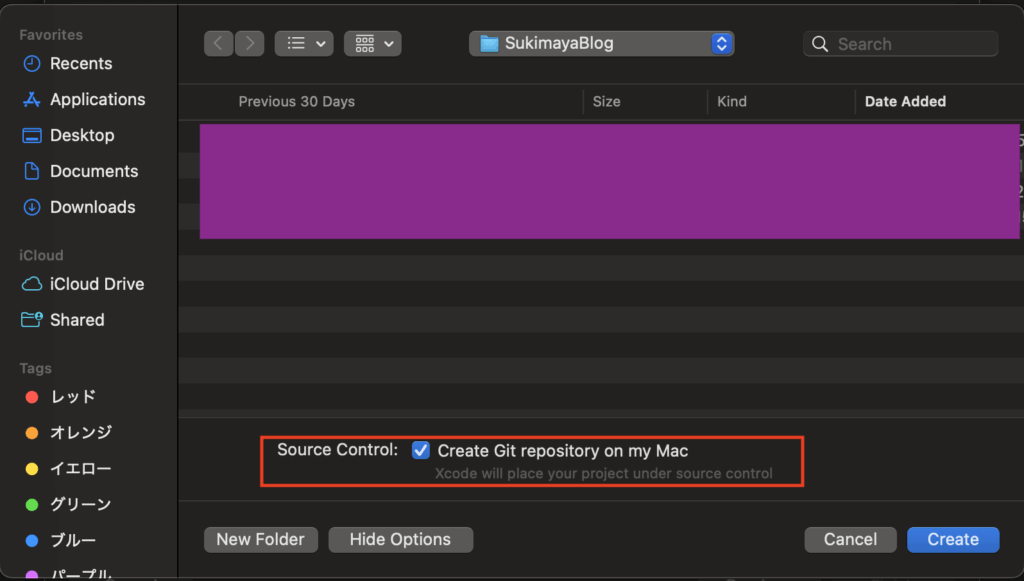This screenshot has width=1024, height=581.
Task: Select iCloud Drive in the sidebar
Action: point(83,284)
